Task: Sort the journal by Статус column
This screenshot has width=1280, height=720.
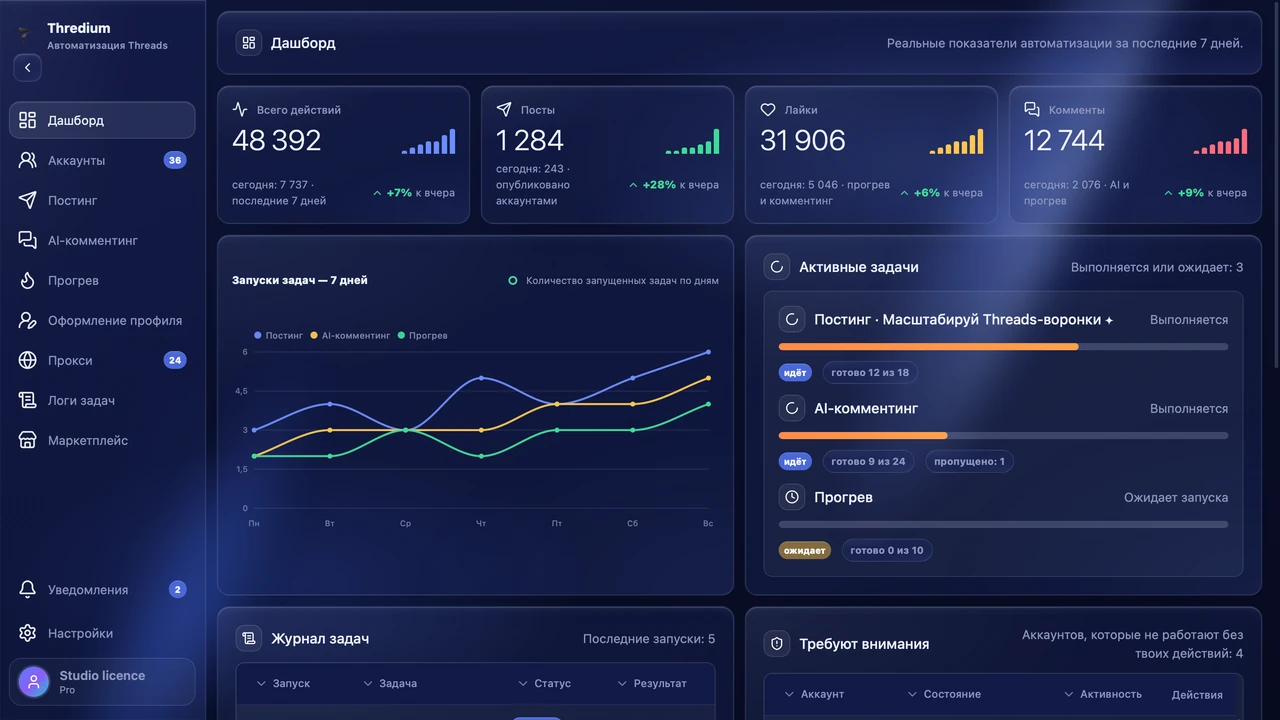Action: pyautogui.click(x=545, y=684)
